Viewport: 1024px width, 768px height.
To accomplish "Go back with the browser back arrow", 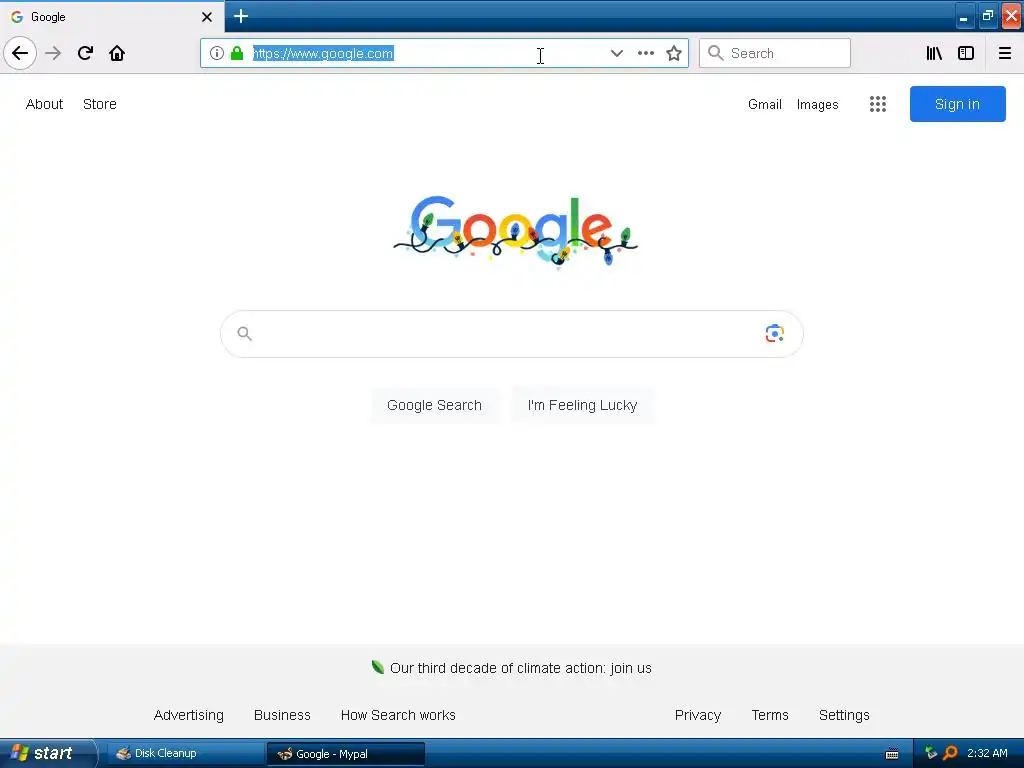I will 20,53.
